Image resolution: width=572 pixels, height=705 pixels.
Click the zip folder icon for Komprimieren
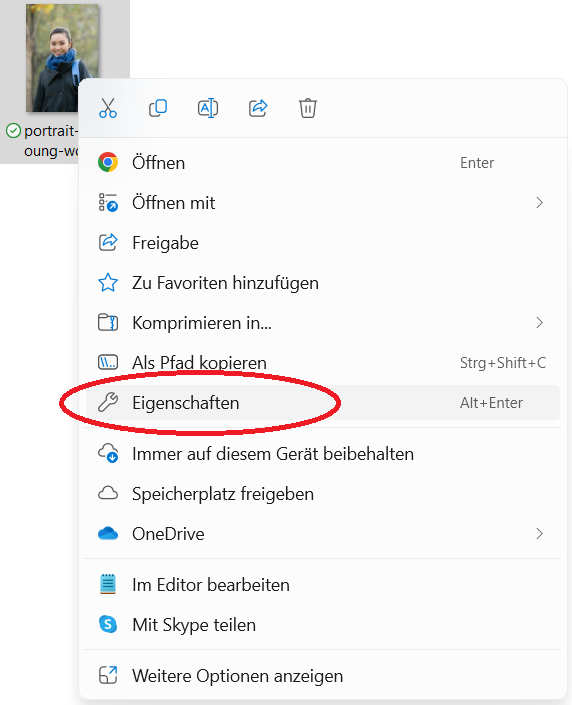[x=108, y=322]
